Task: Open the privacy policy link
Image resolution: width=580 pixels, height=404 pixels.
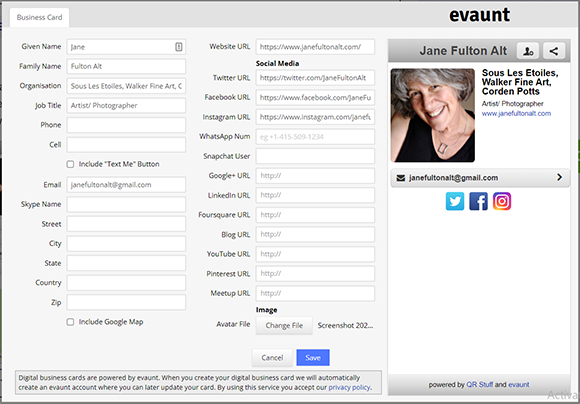Action: pyautogui.click(x=349, y=387)
